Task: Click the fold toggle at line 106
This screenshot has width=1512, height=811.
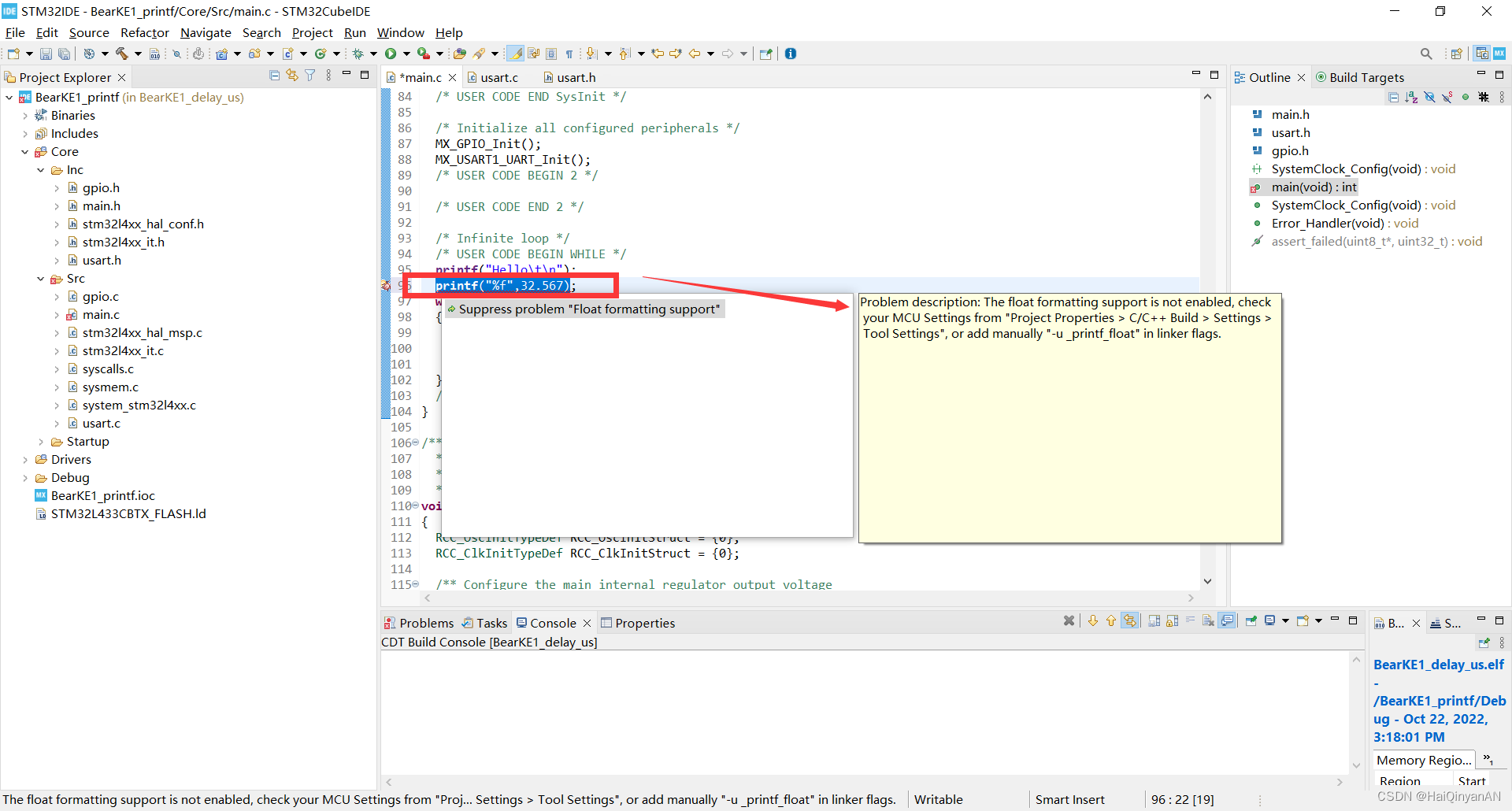Action: click(x=416, y=443)
